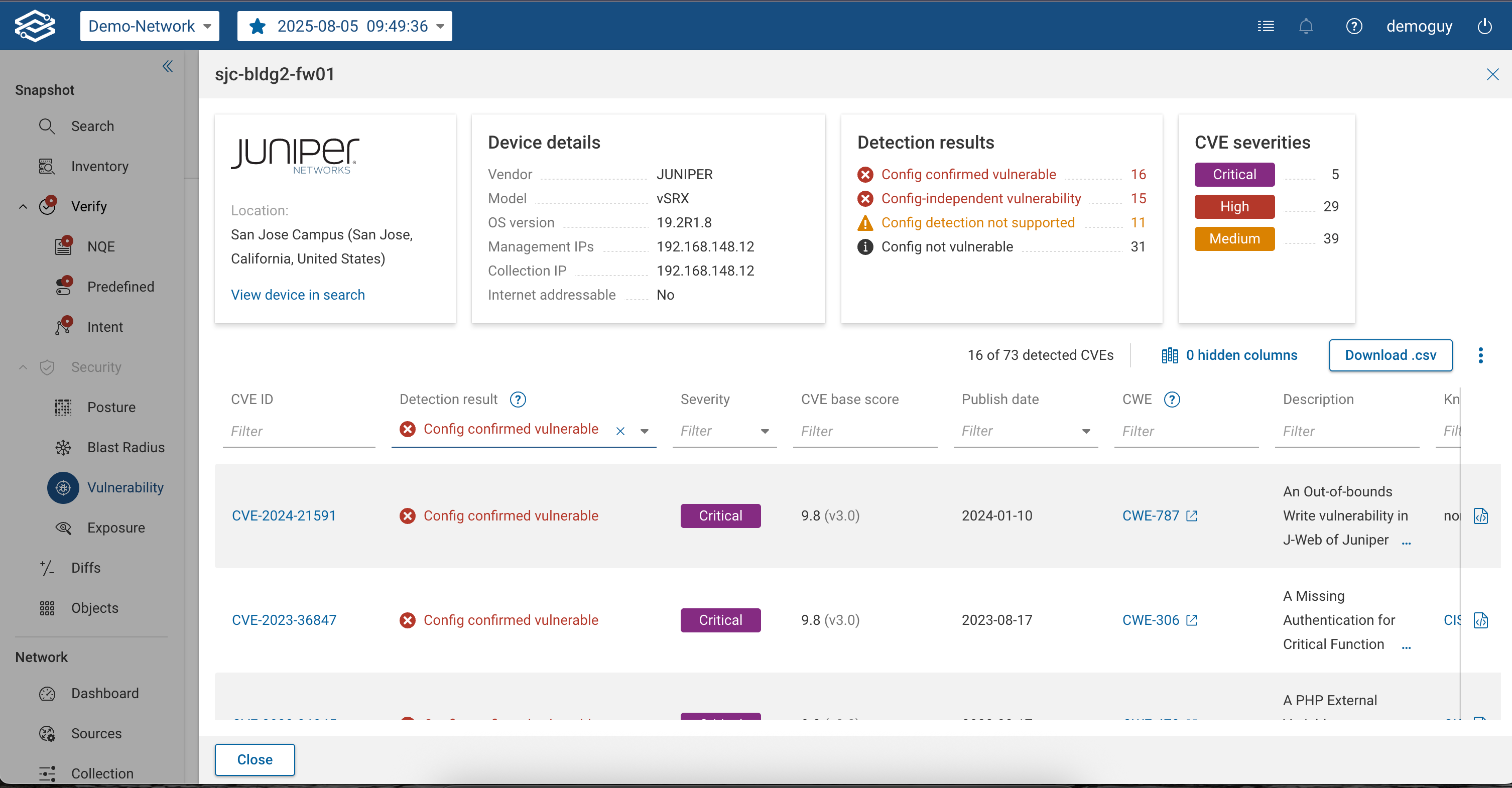Viewport: 1512px width, 788px height.
Task: Open code document icon for CVE-2024-21591 row
Action: click(1480, 516)
